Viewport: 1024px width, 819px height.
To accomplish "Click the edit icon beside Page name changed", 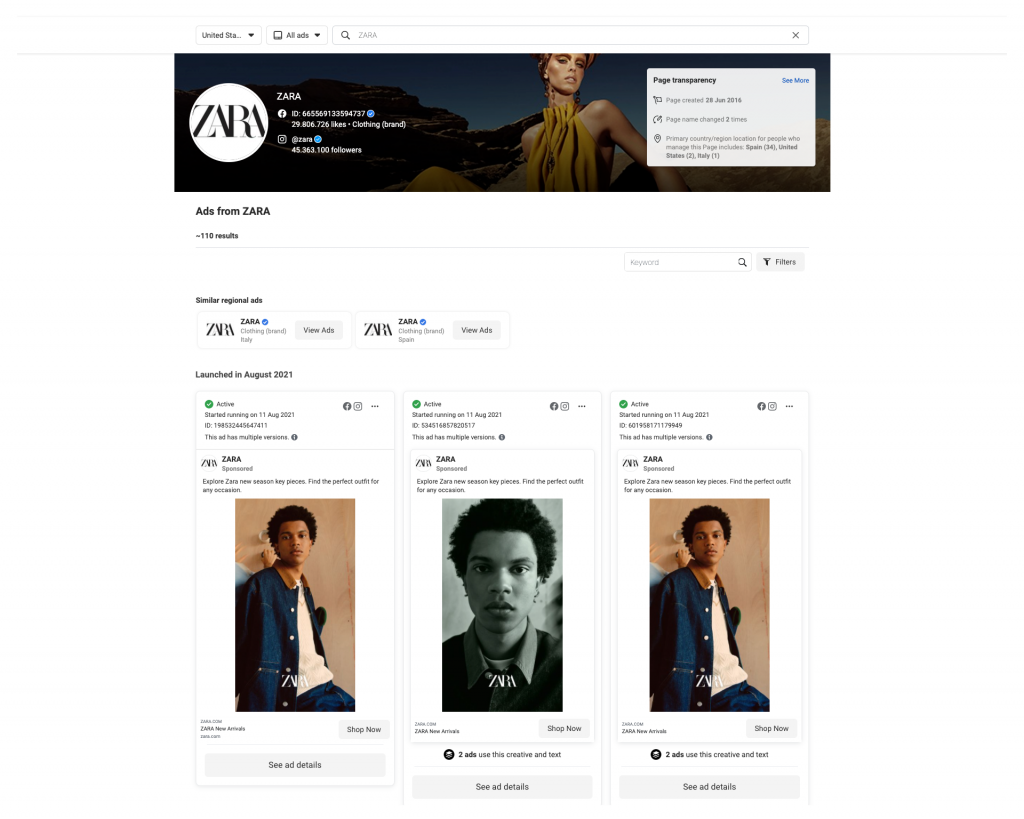I will point(658,120).
